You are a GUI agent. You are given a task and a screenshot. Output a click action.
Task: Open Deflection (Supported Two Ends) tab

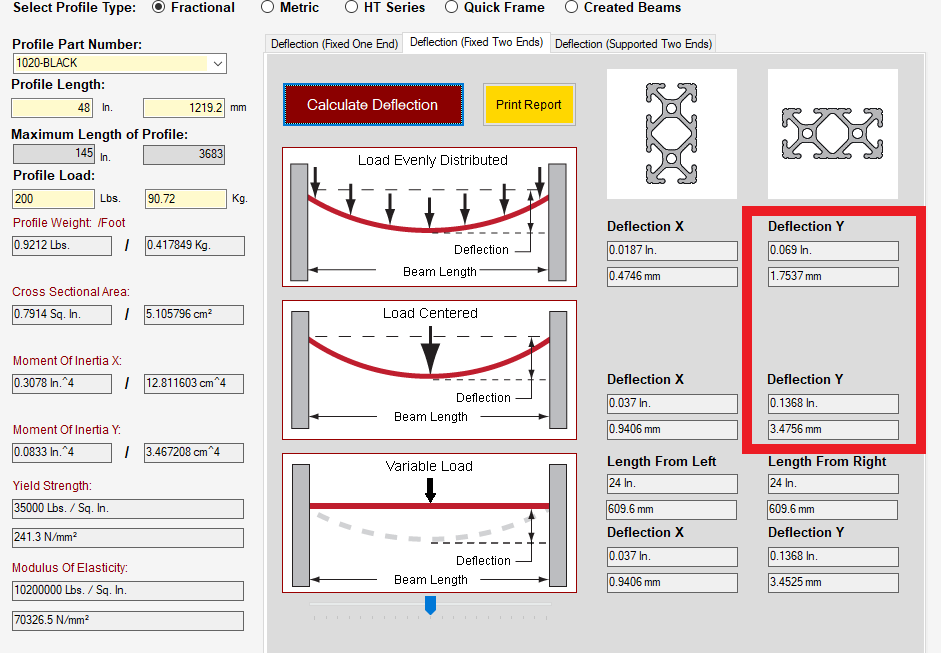[x=633, y=44]
